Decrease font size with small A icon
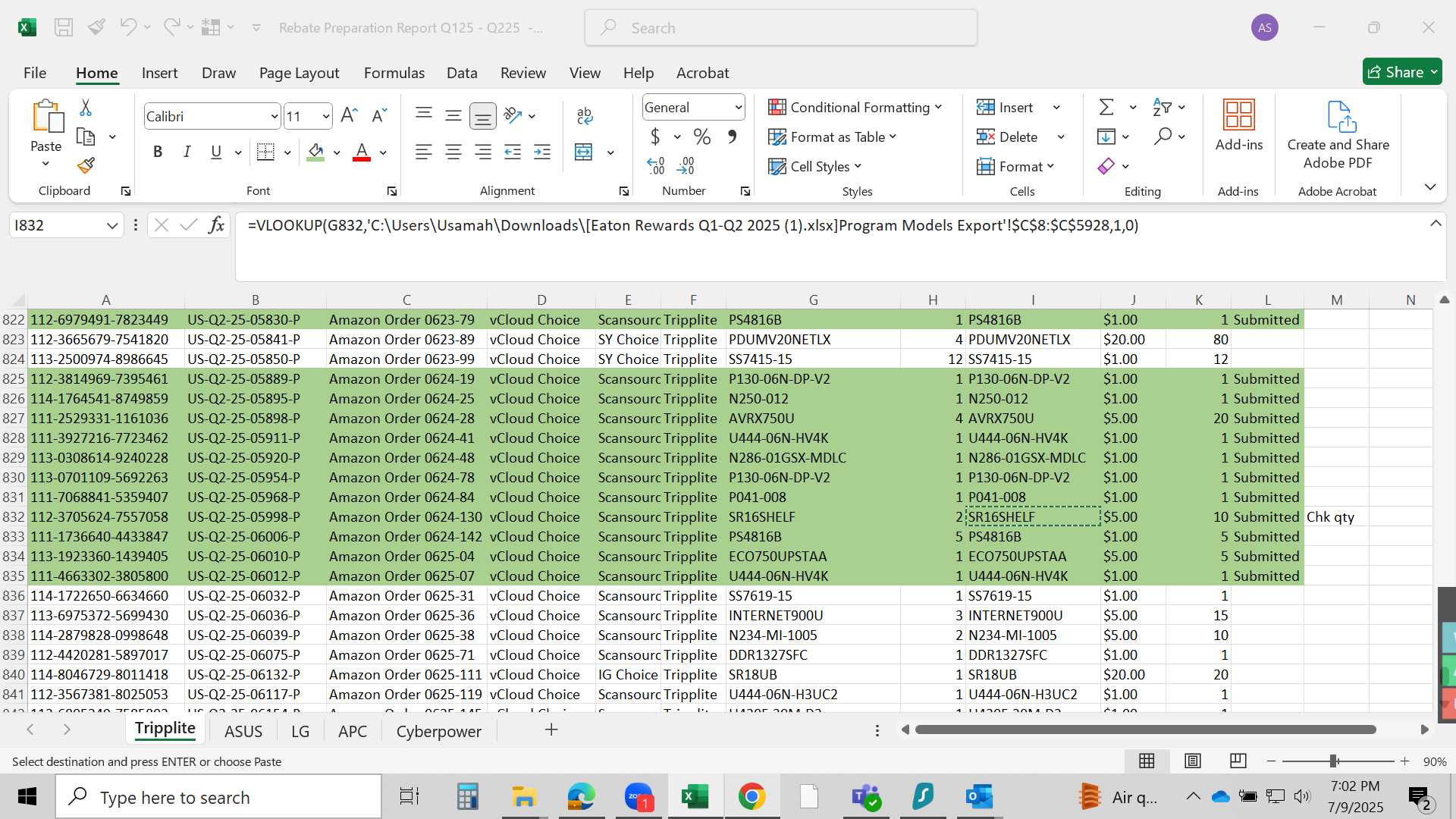This screenshot has height=819, width=1456. pyautogui.click(x=379, y=115)
